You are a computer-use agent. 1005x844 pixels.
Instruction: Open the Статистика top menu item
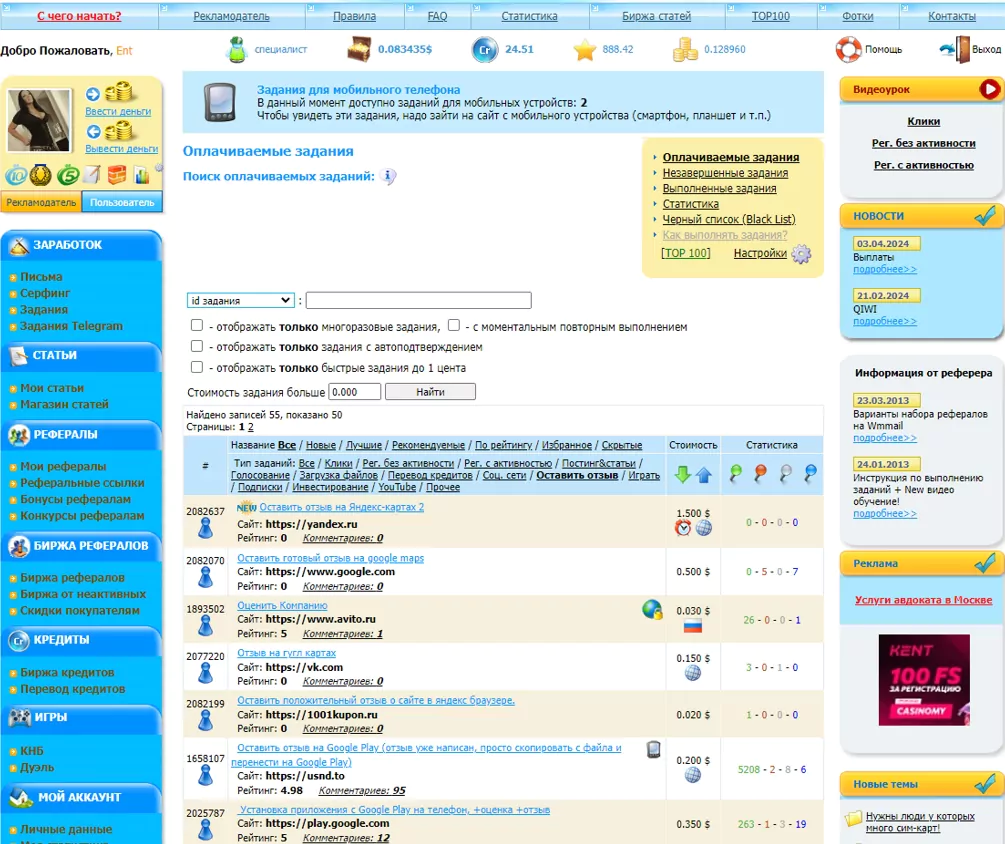(529, 16)
